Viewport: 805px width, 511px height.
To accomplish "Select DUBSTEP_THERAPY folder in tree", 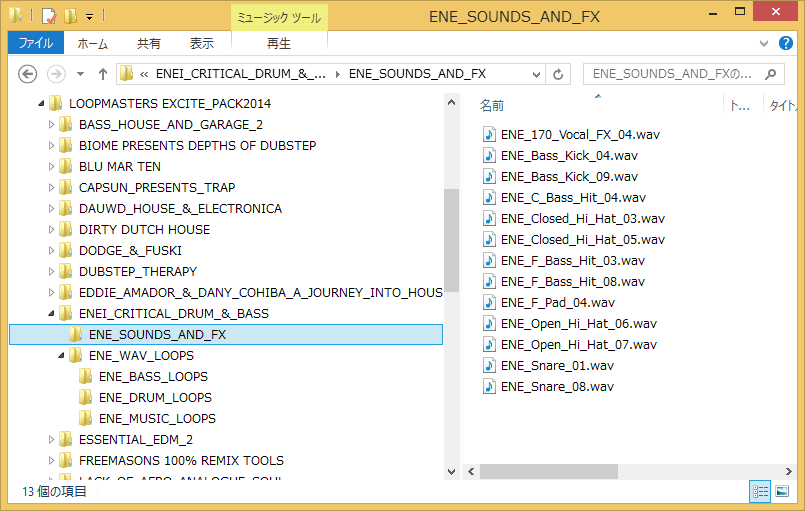I will (x=138, y=272).
